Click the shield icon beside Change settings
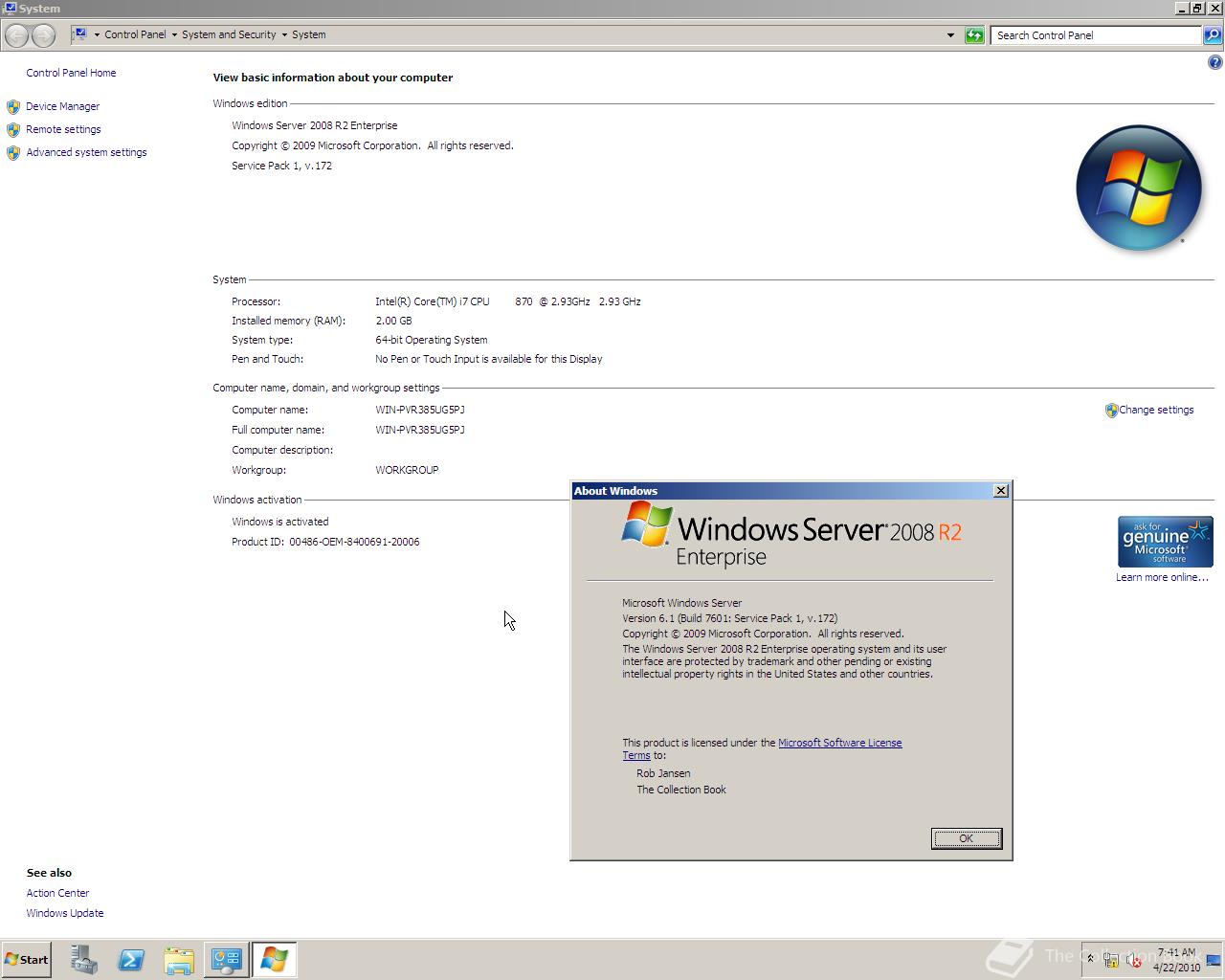 1111,410
